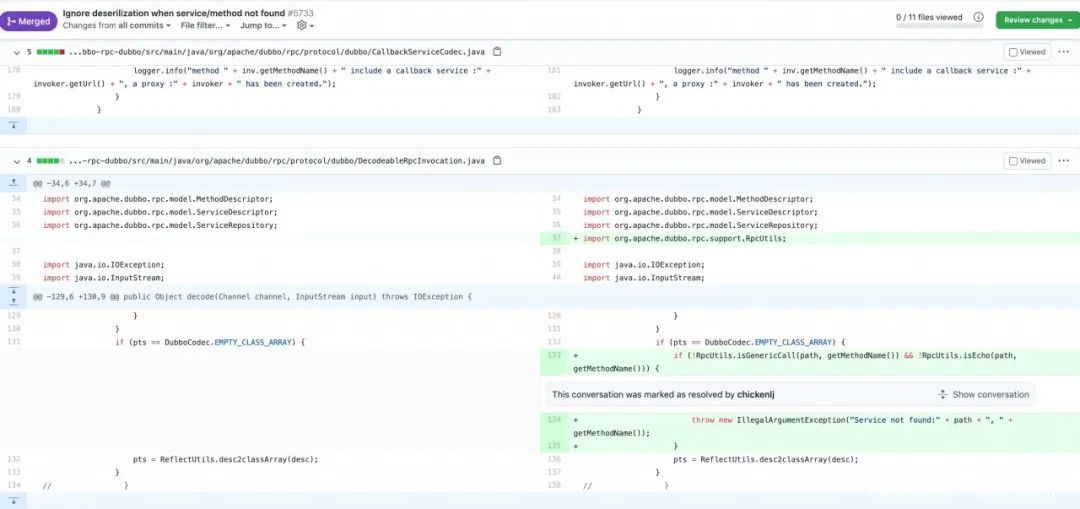Open the Jump to menu
The width and height of the screenshot is (1080, 509).
click(263, 25)
